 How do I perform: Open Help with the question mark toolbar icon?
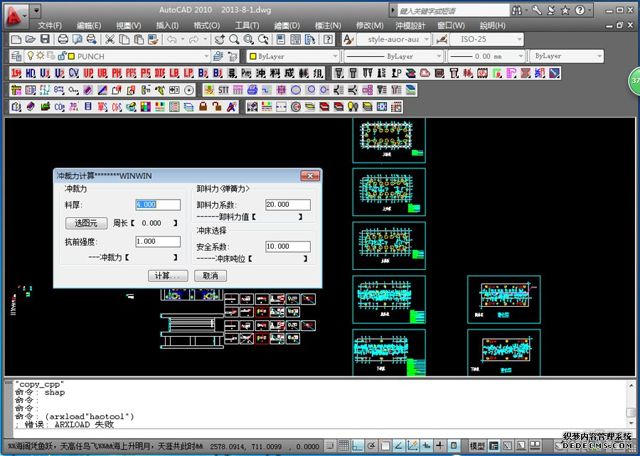tap(328, 40)
